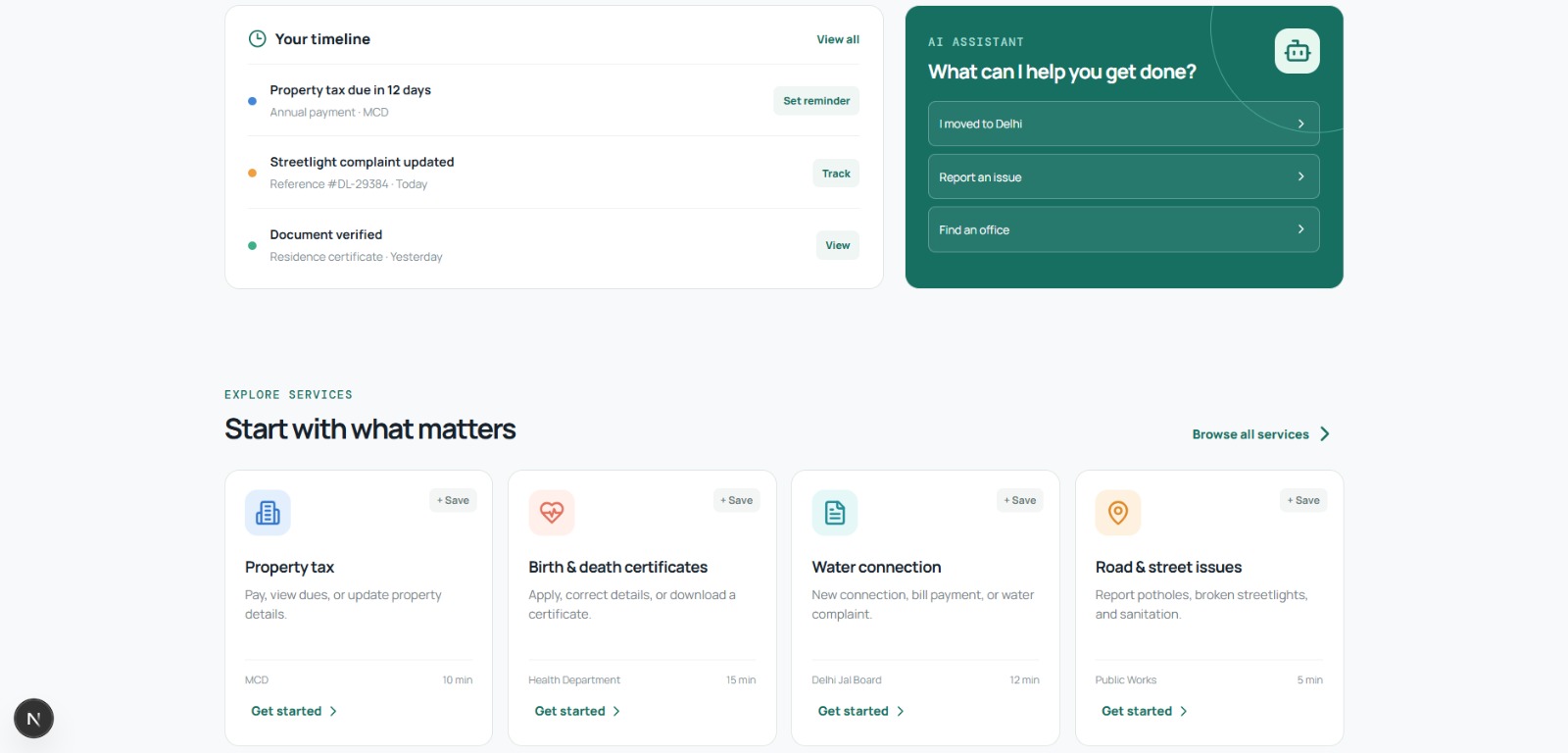Image resolution: width=1568 pixels, height=753 pixels.
Task: Click the 'Health Department' label
Action: [x=574, y=680]
